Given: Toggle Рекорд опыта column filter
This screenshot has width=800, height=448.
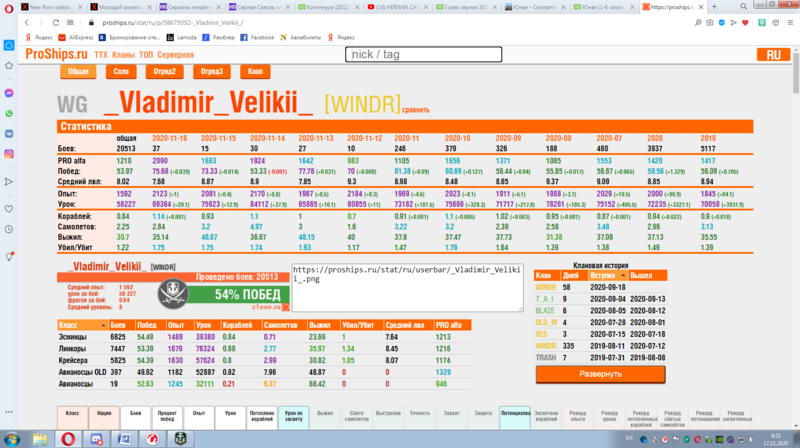Looking at the screenshot, I should (x=578, y=416).
